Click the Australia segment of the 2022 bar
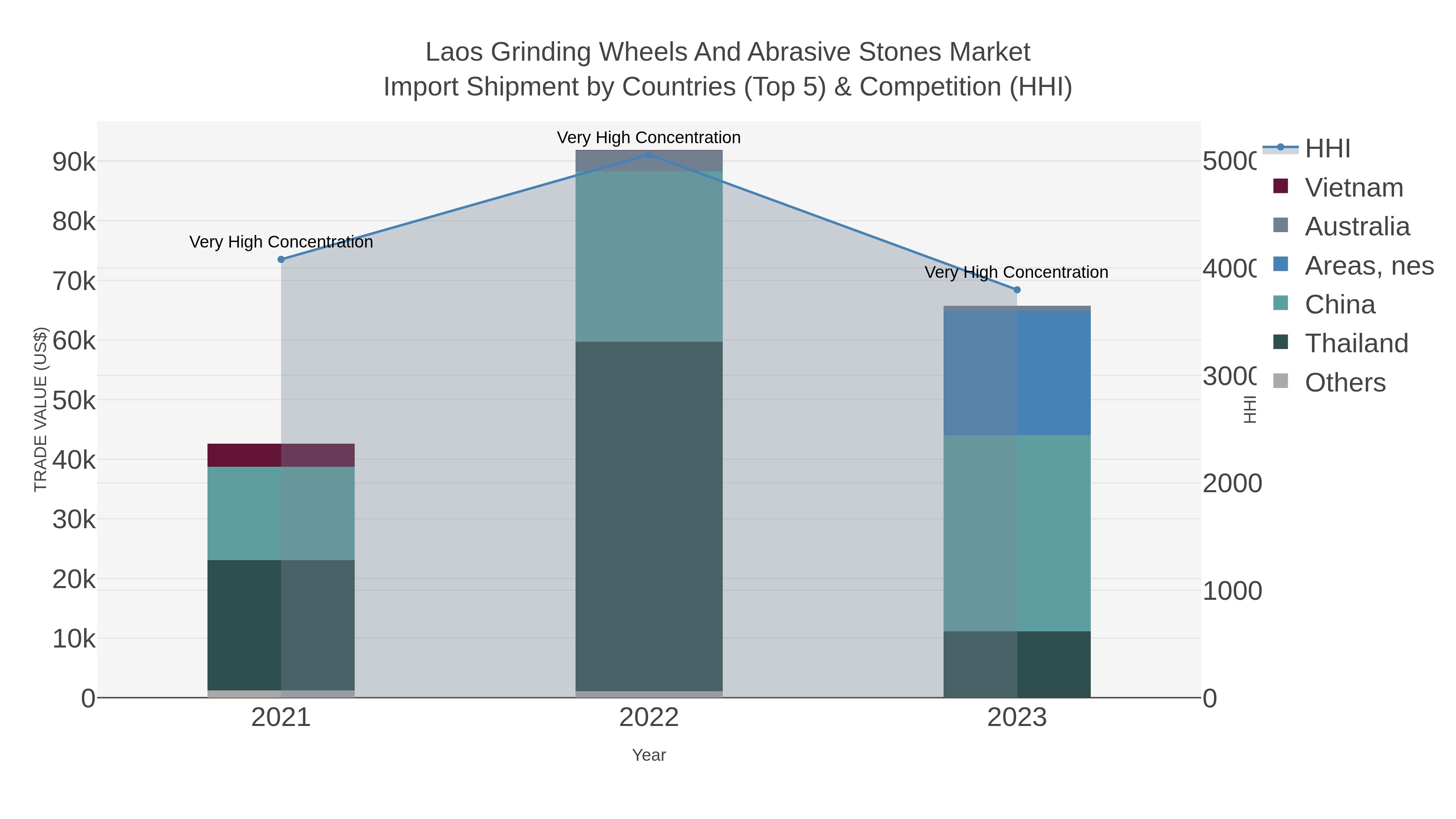 click(649, 161)
